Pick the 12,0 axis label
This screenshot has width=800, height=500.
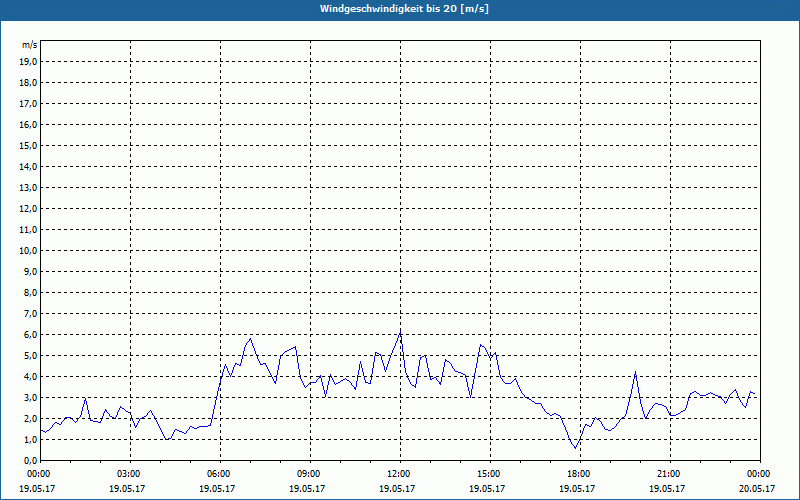tap(28, 209)
